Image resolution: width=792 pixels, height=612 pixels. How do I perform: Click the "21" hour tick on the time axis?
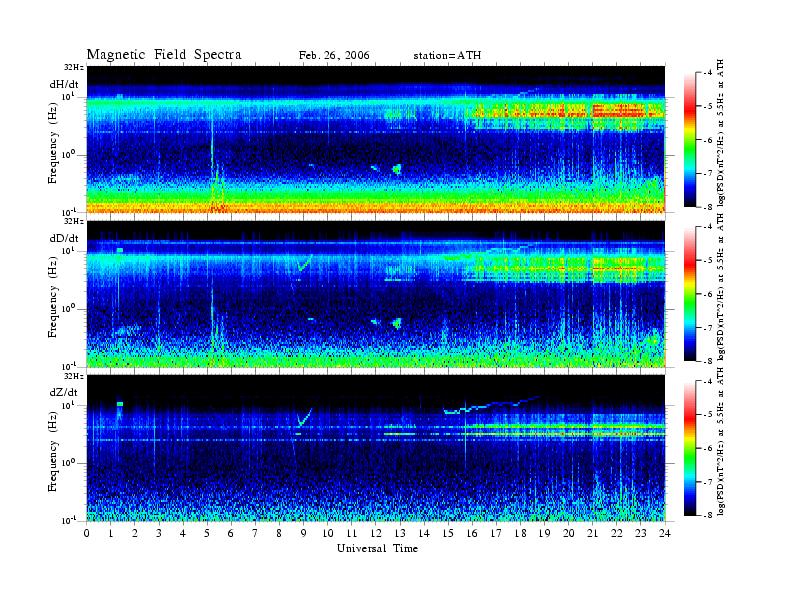[592, 533]
